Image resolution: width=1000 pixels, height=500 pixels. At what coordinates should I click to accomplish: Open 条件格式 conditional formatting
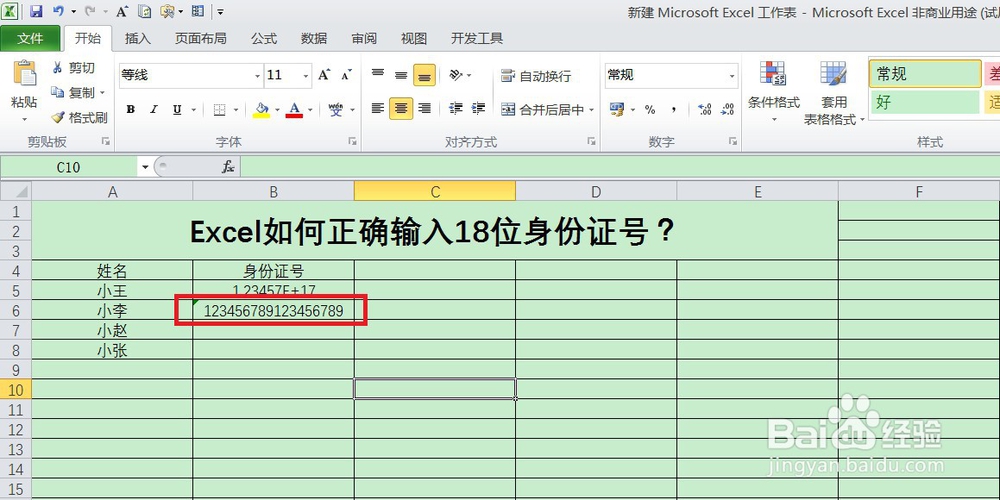point(774,91)
